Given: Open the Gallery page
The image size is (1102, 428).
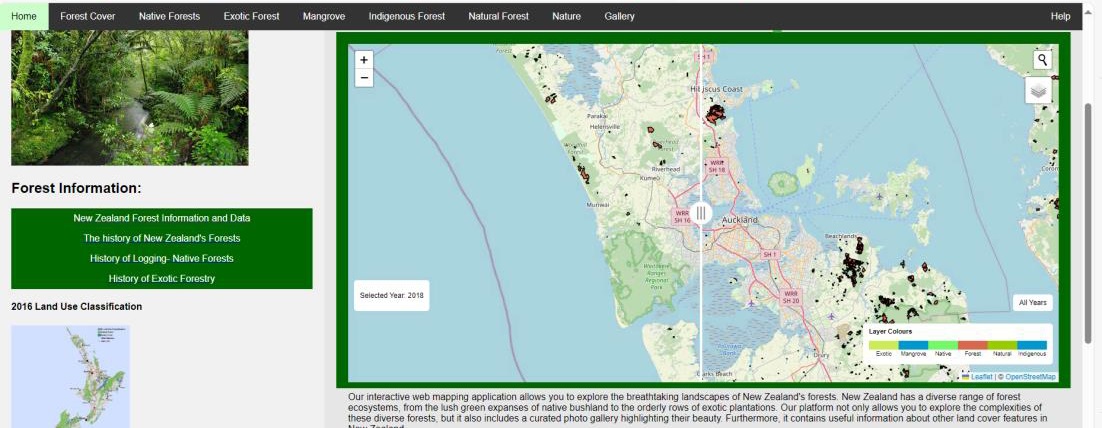Looking at the screenshot, I should (x=619, y=16).
